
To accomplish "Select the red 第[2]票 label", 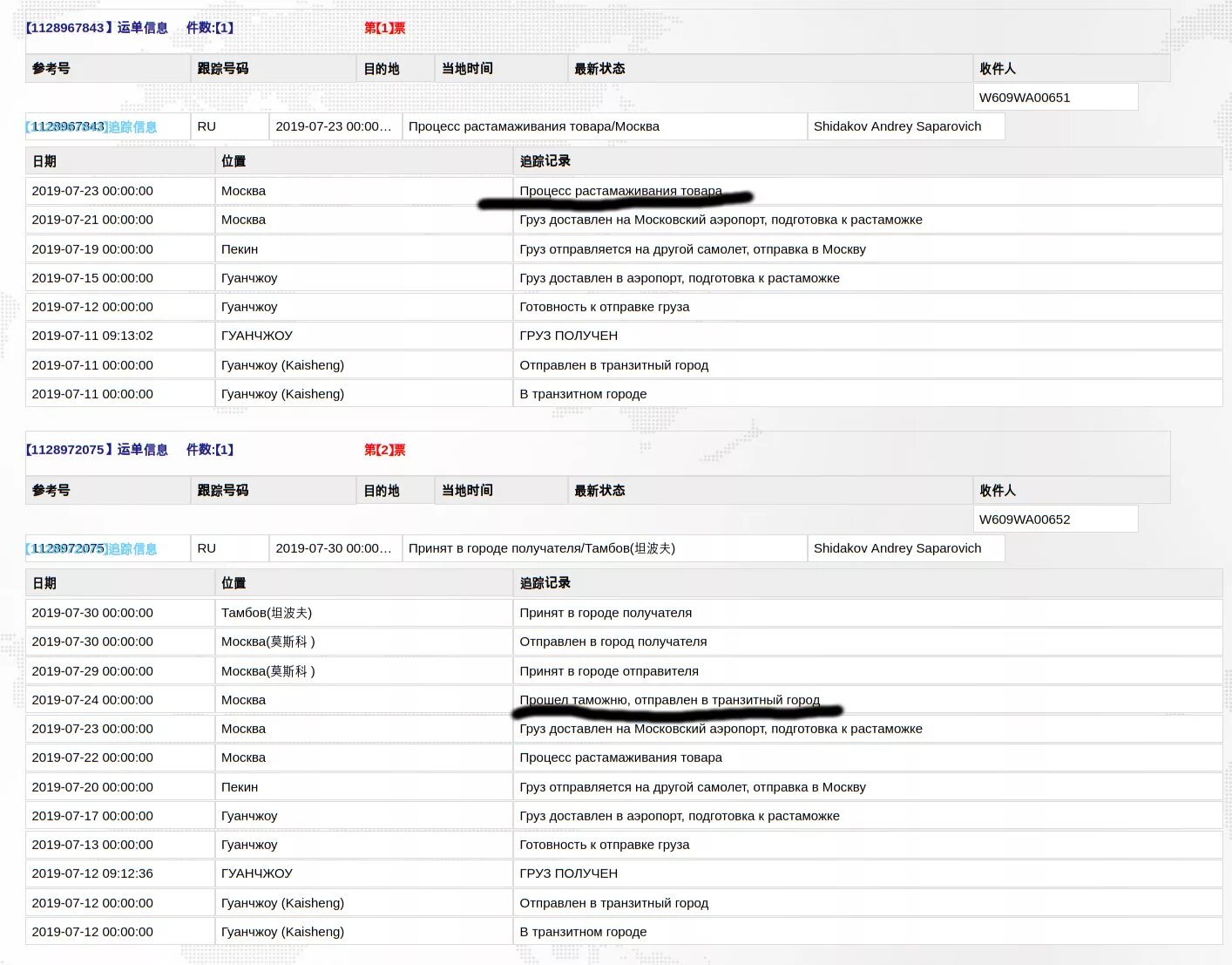I will coord(385,450).
